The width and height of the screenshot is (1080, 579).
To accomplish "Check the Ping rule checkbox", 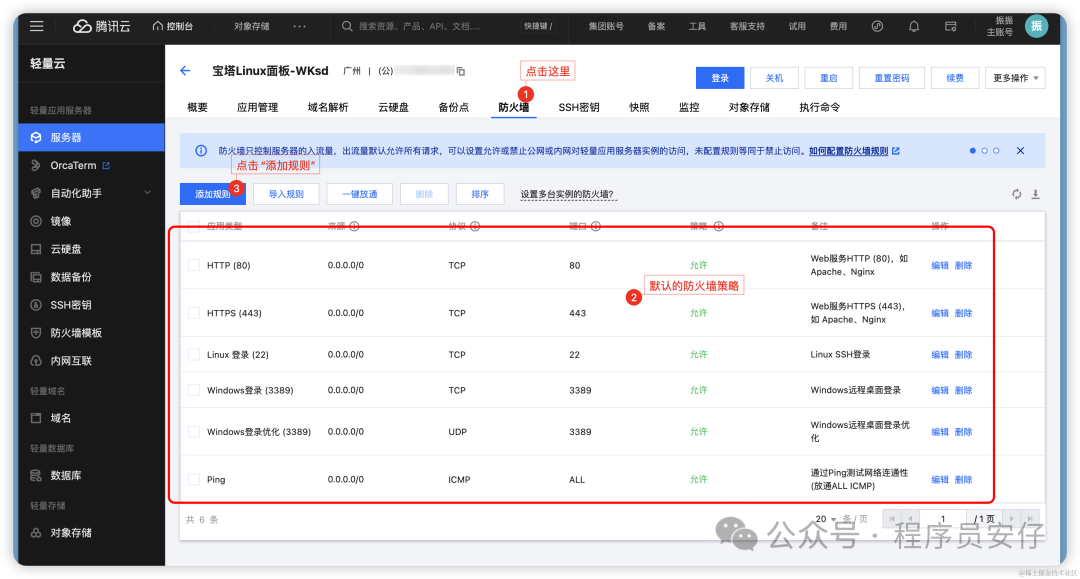I will [194, 480].
